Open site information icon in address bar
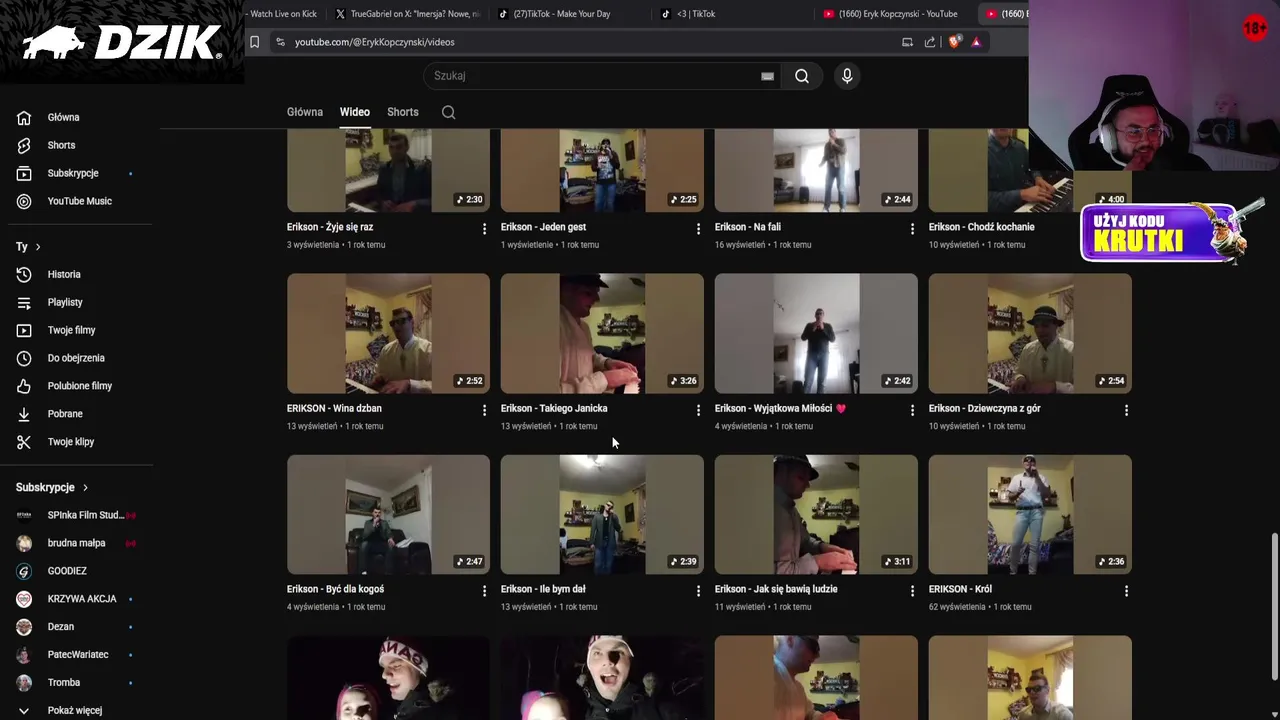The image size is (1280, 720). click(x=280, y=42)
